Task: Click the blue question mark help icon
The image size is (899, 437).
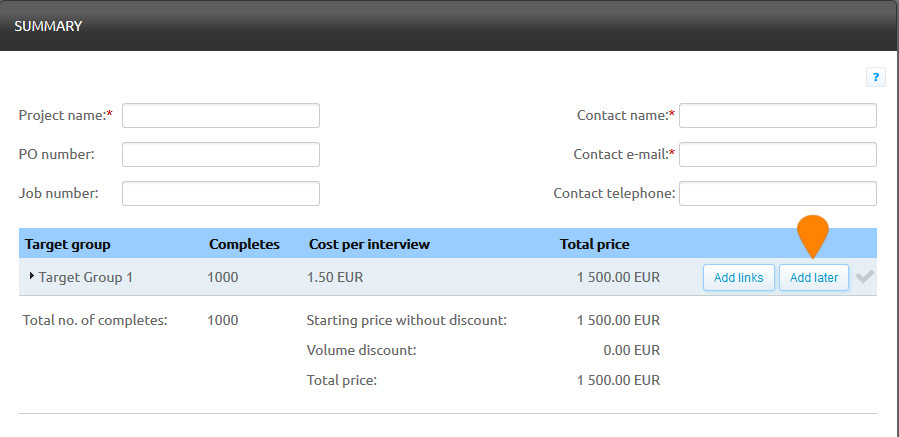Action: (x=876, y=76)
